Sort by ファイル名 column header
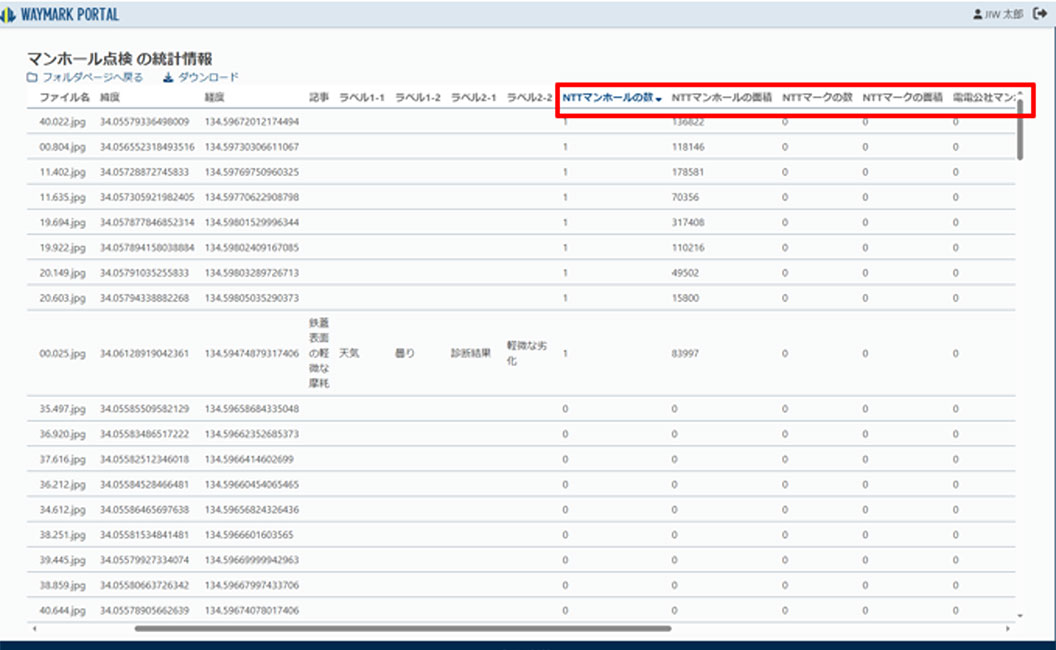 [x=64, y=98]
